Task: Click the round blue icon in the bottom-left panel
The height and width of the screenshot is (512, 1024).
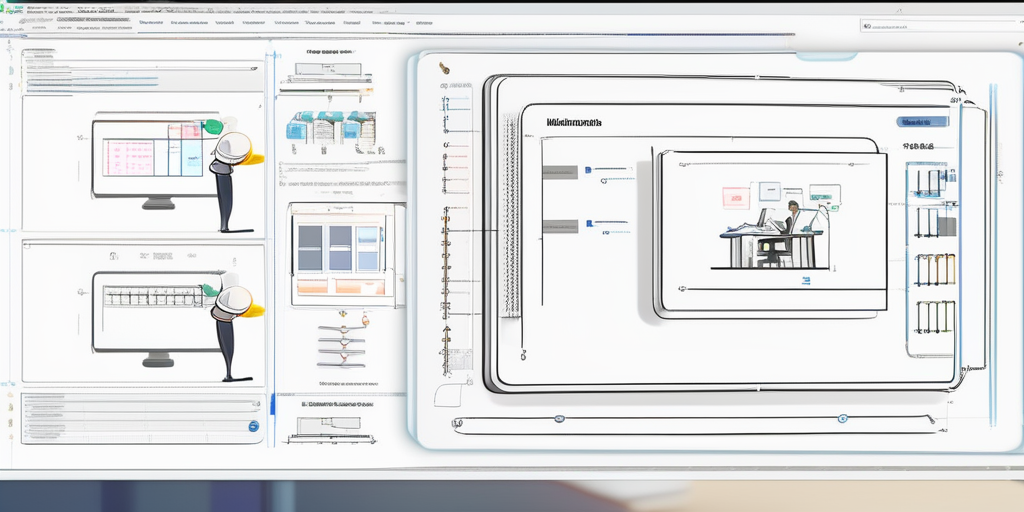Action: click(x=253, y=426)
